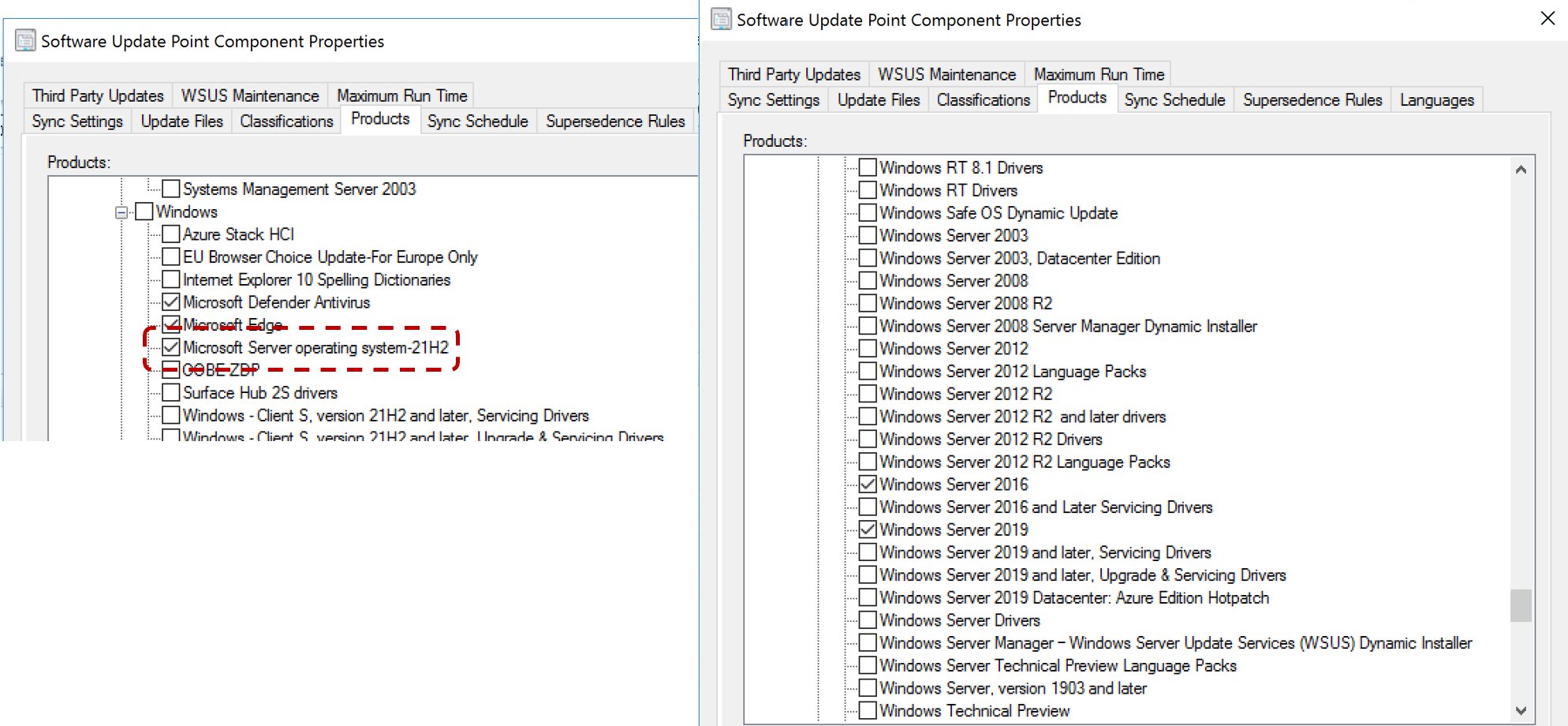The image size is (1568, 726).
Task: Uncheck Windows Server 2016 product
Action: (868, 485)
